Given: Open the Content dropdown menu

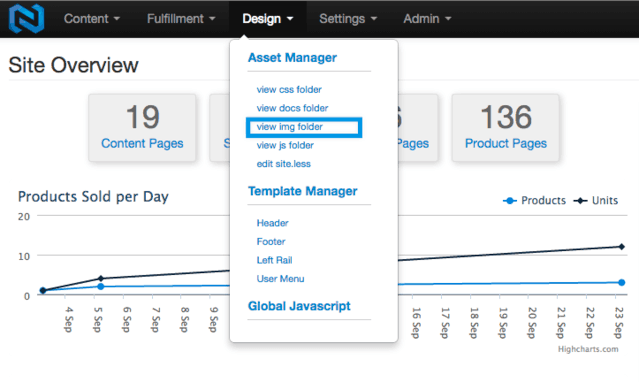Looking at the screenshot, I should pos(92,19).
